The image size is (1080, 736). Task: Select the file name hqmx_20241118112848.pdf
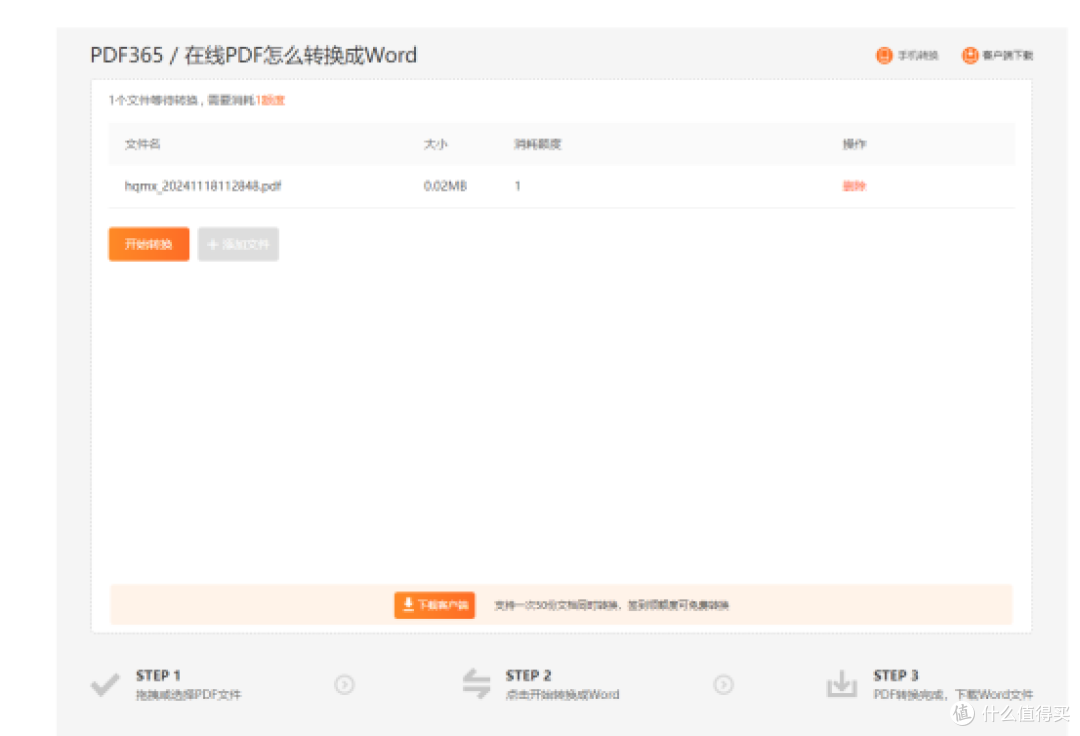tap(202, 186)
